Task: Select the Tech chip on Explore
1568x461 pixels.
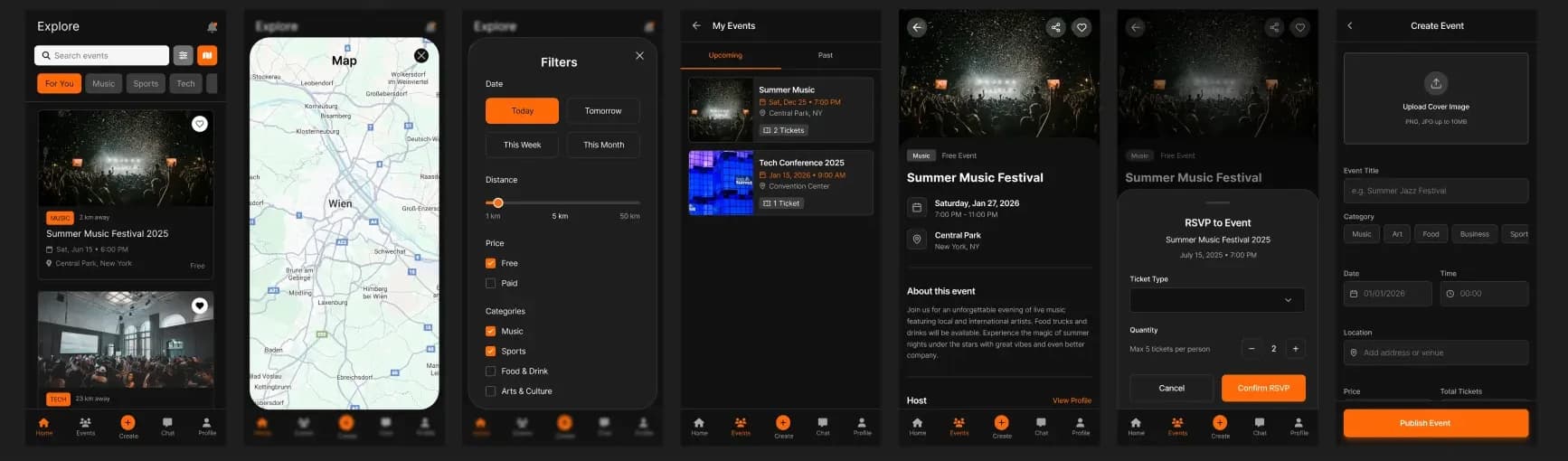Action: coord(185,83)
